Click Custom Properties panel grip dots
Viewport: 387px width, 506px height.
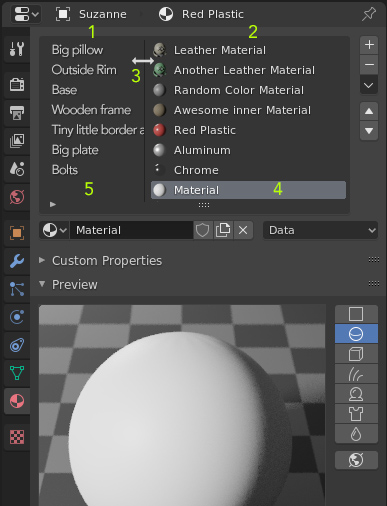point(374,260)
